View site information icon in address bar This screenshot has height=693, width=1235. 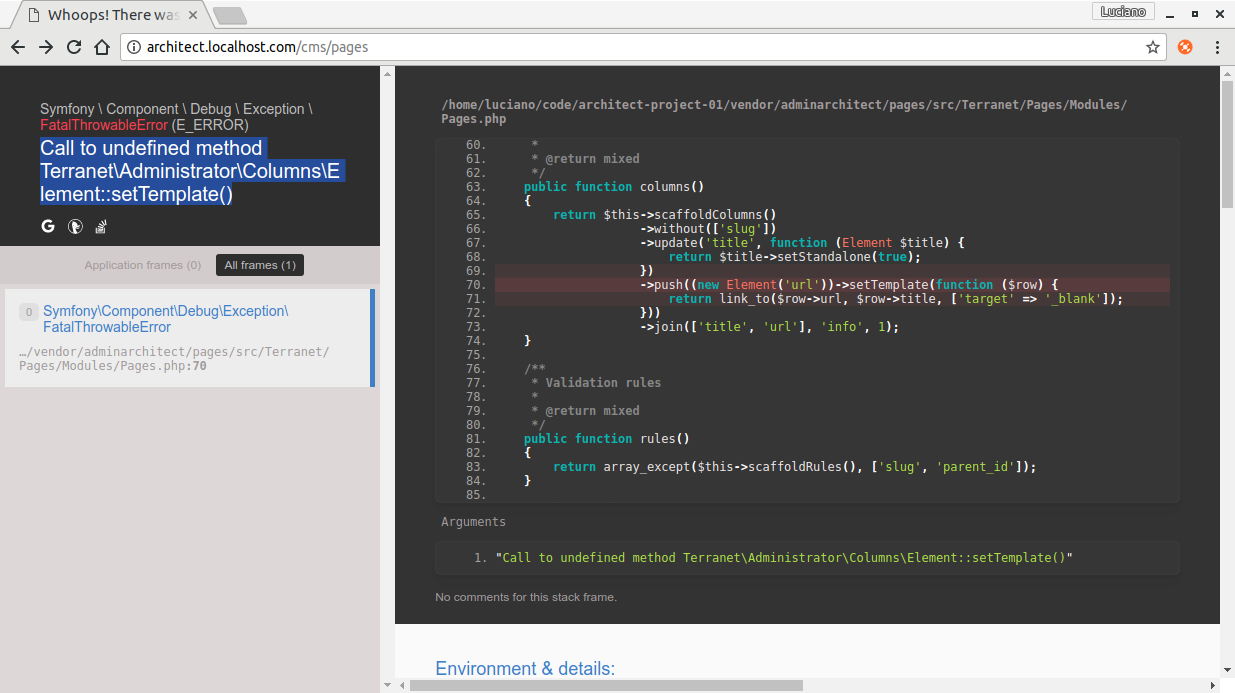pyautogui.click(x=134, y=47)
